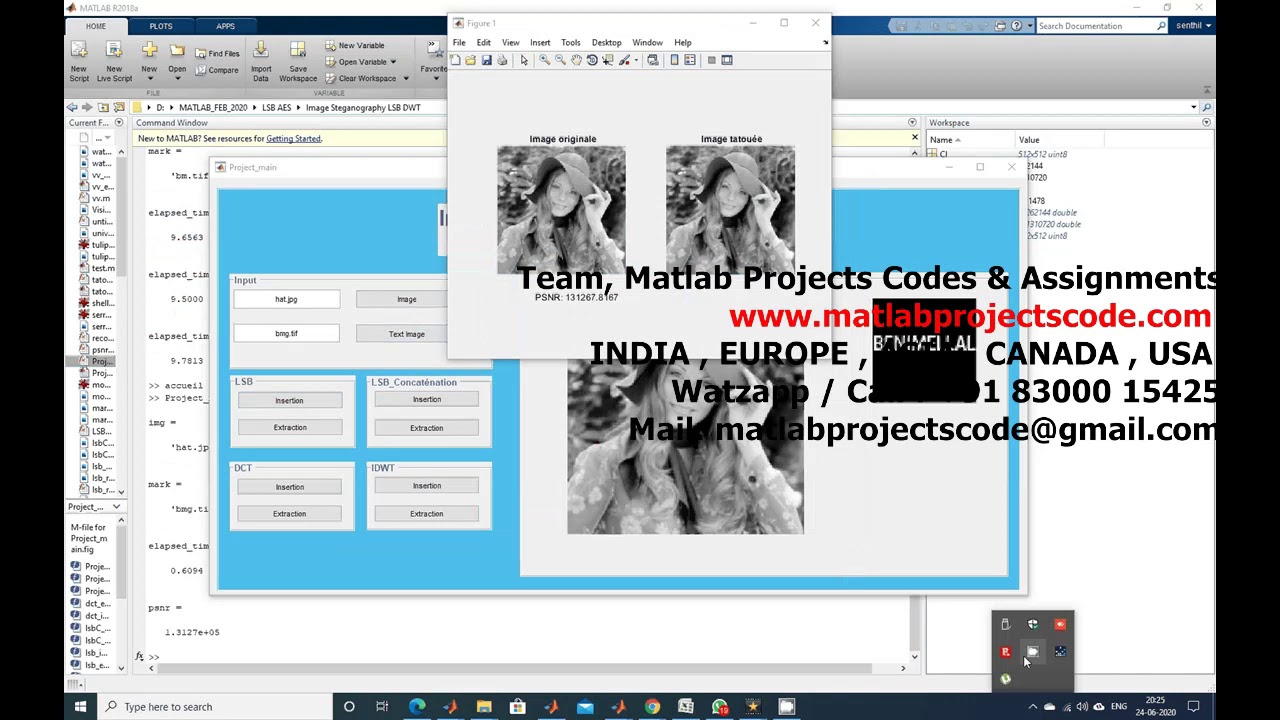Select Data Cursor tool in Figure 1
Screen dimensions: 1280x720
pos(607,60)
